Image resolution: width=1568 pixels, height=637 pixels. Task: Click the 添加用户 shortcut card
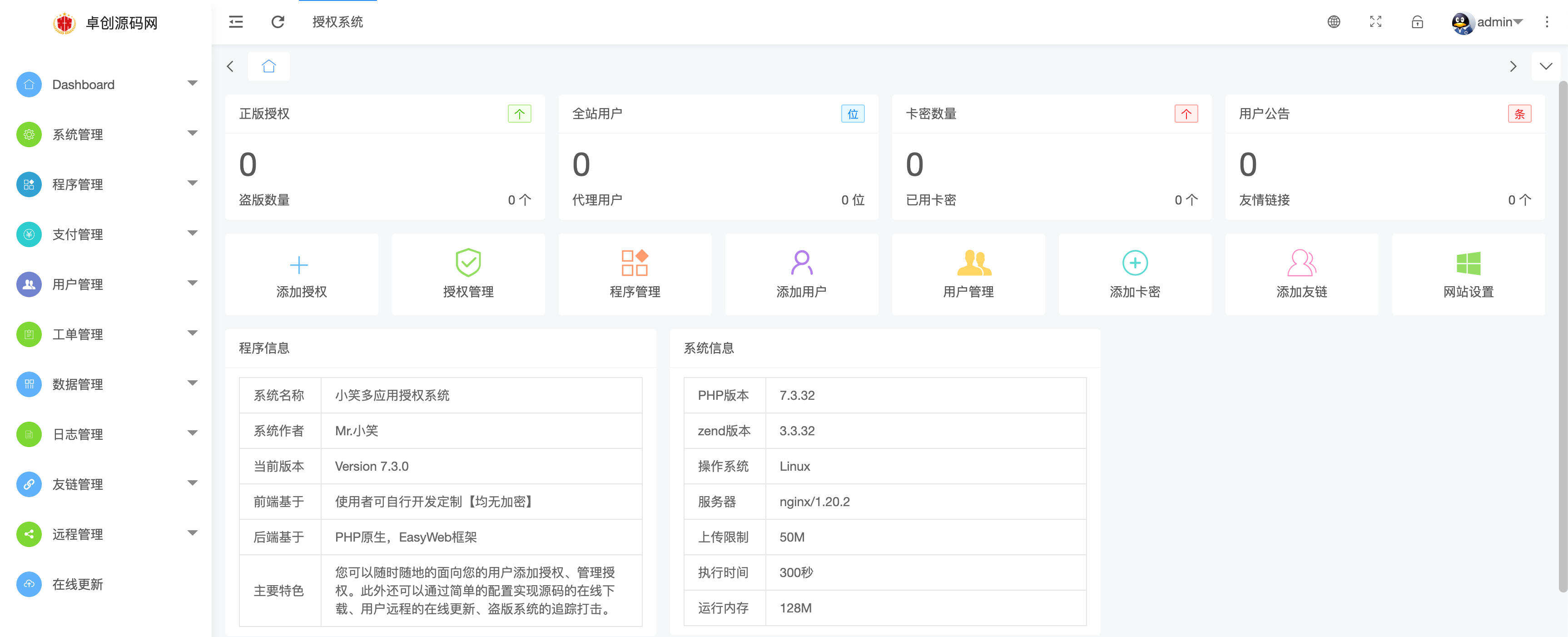coord(801,274)
